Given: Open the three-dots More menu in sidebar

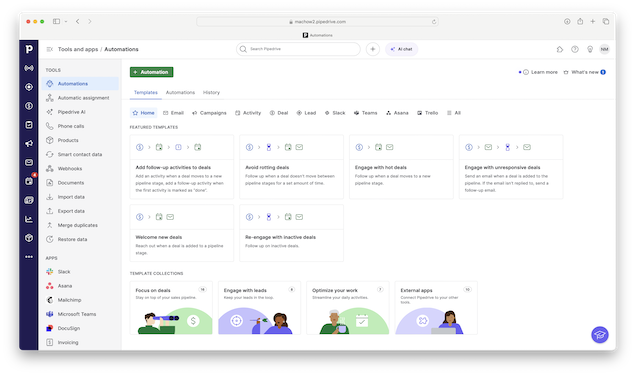Looking at the screenshot, I should [29, 257].
